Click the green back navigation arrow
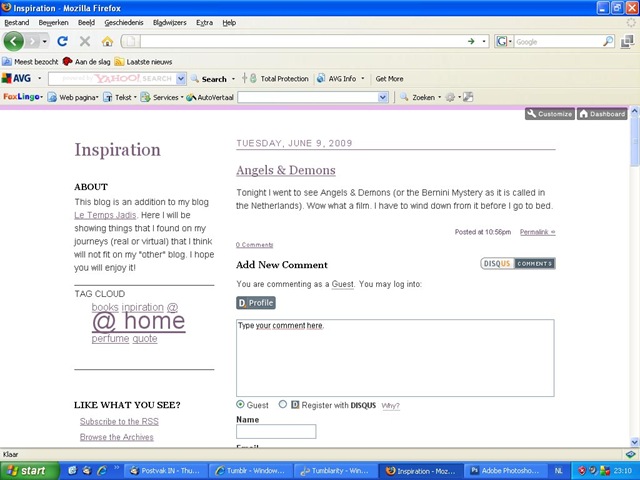This screenshot has width=640, height=480. [x=13, y=41]
